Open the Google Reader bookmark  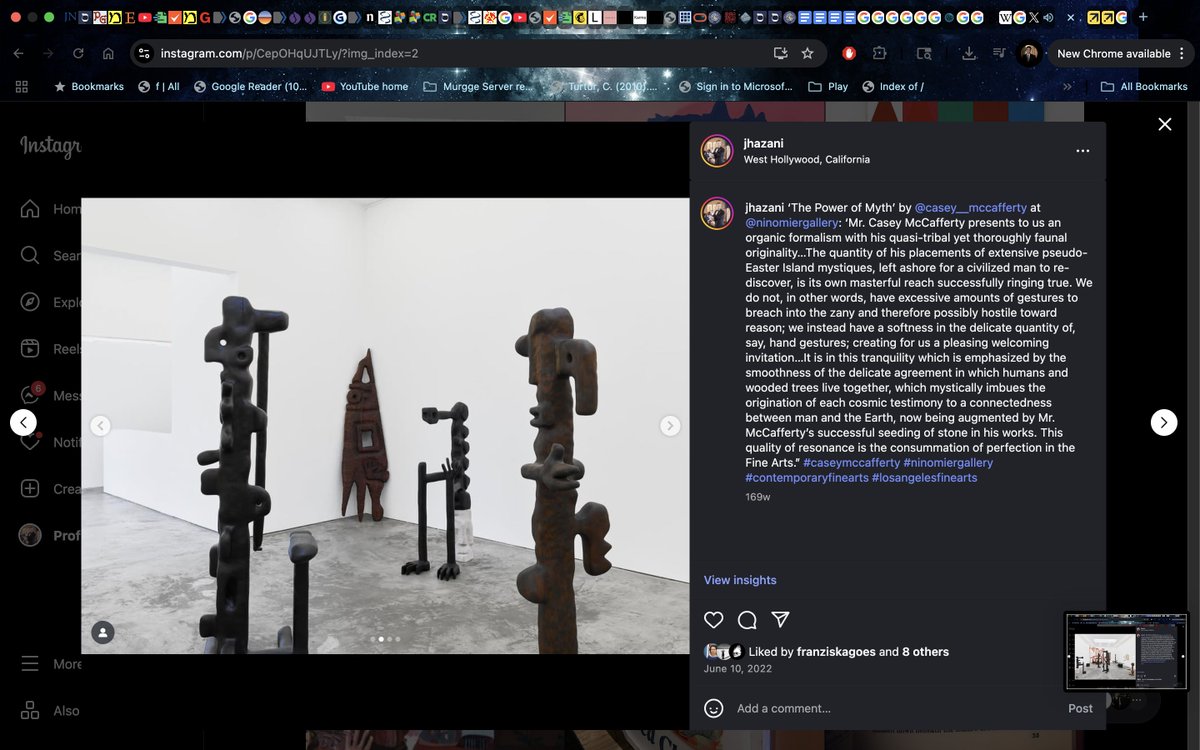(250, 86)
